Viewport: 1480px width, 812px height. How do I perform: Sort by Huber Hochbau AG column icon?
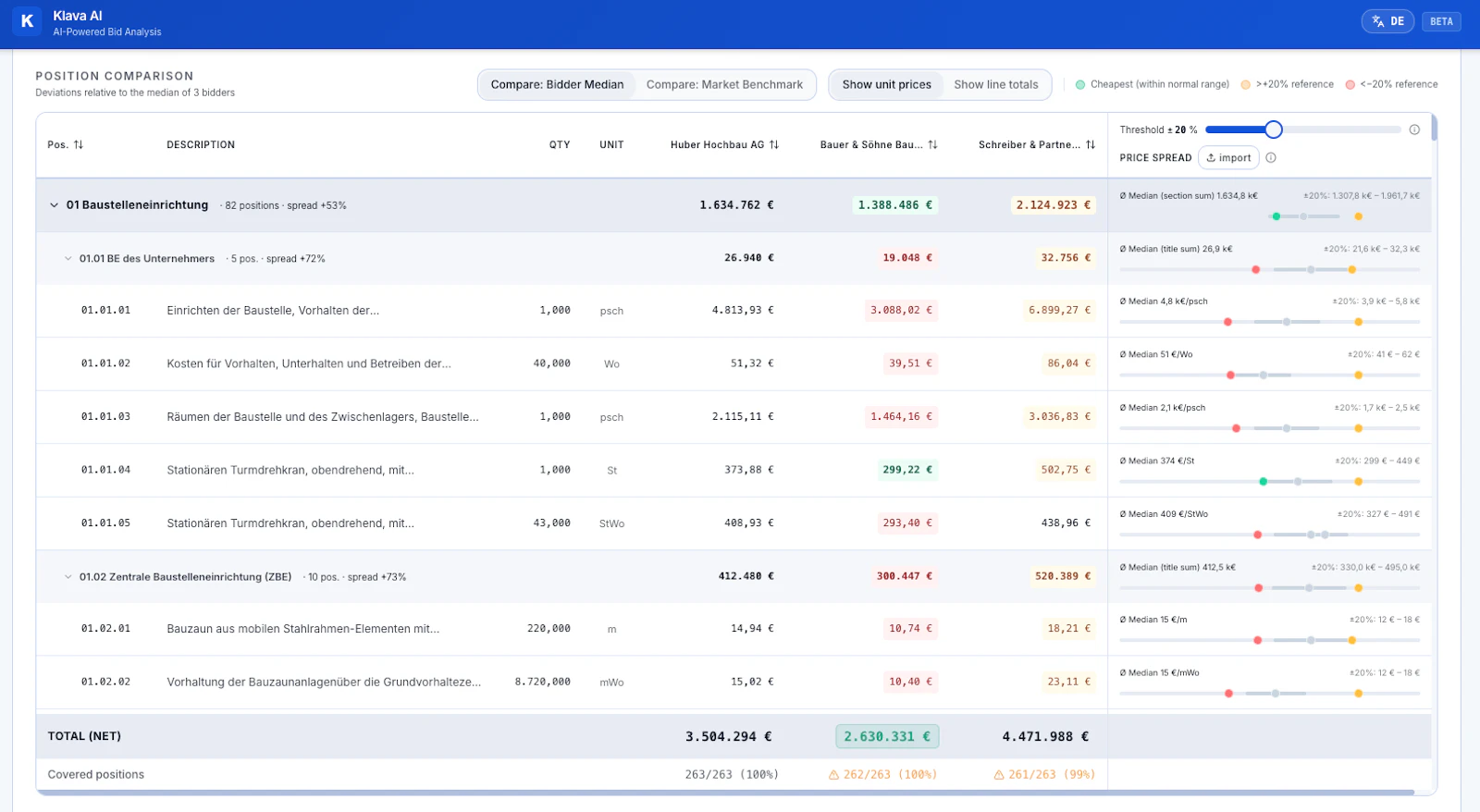click(774, 144)
